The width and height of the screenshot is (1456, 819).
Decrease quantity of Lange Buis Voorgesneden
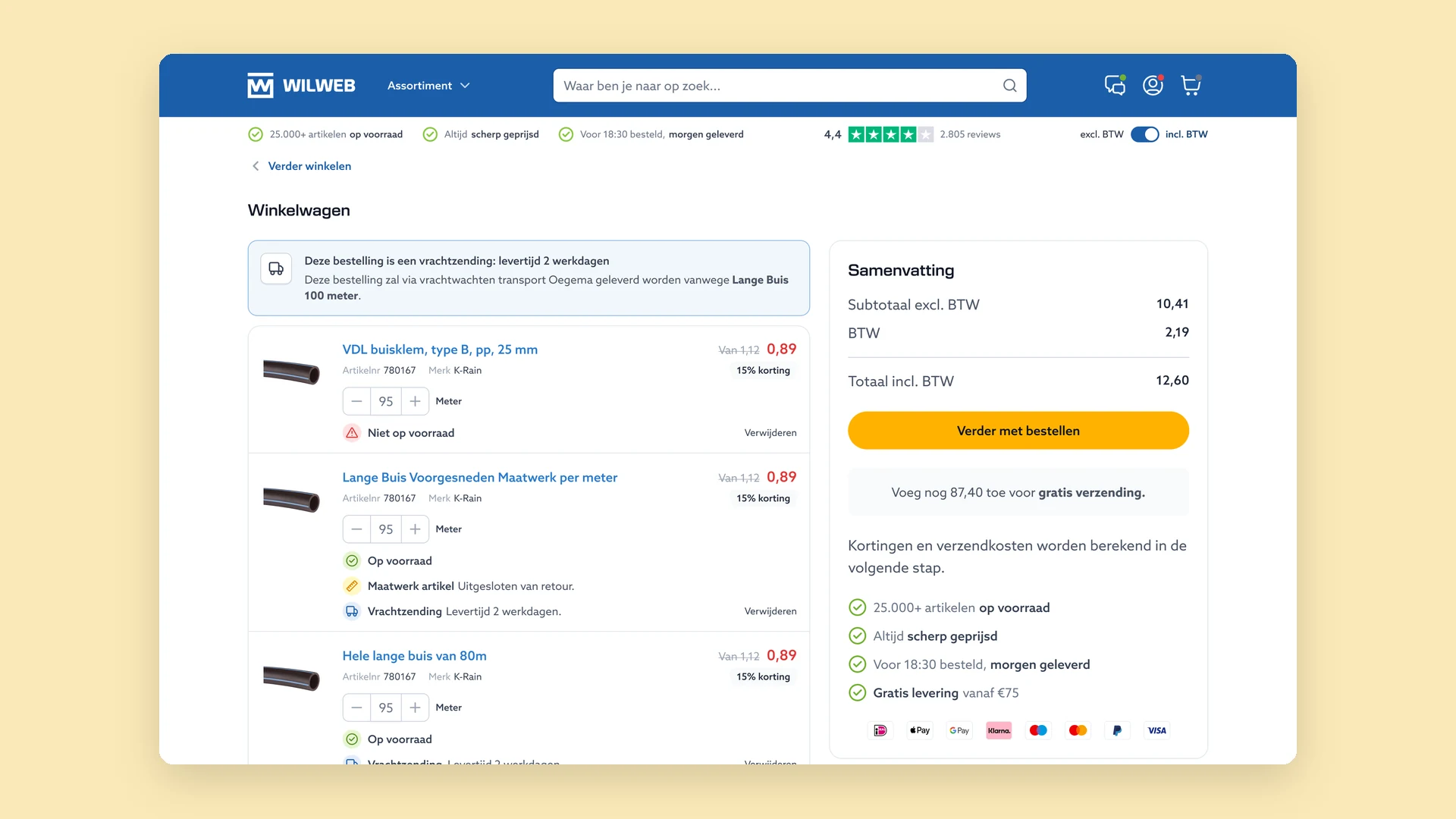(x=356, y=529)
